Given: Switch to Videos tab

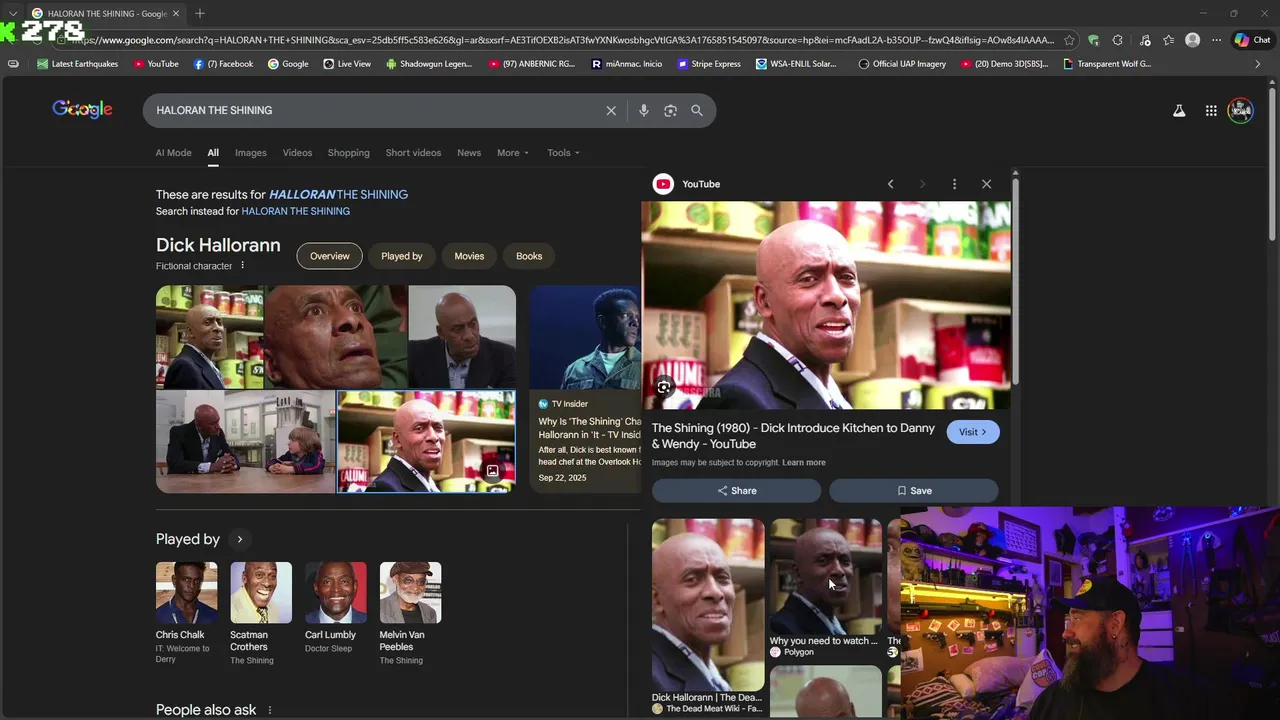Looking at the screenshot, I should pos(297,153).
